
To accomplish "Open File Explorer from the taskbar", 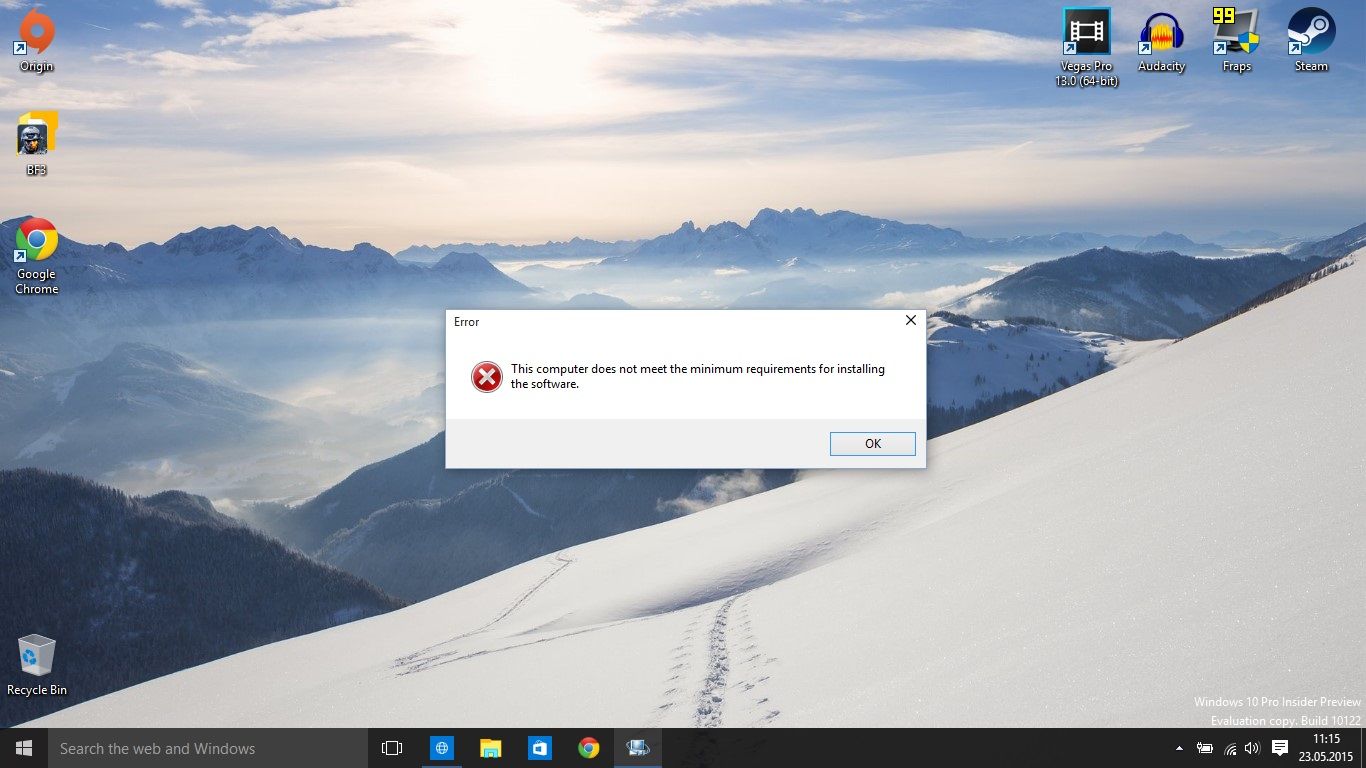I will [x=490, y=747].
